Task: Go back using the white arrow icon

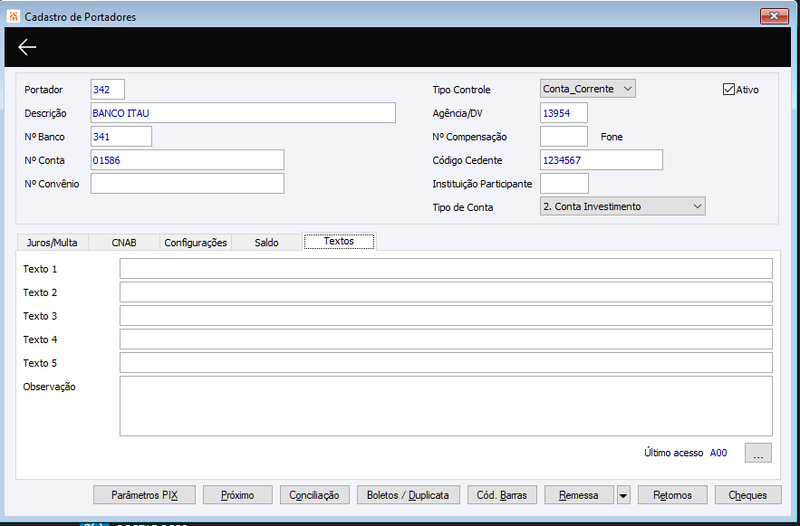Action: (x=27, y=47)
